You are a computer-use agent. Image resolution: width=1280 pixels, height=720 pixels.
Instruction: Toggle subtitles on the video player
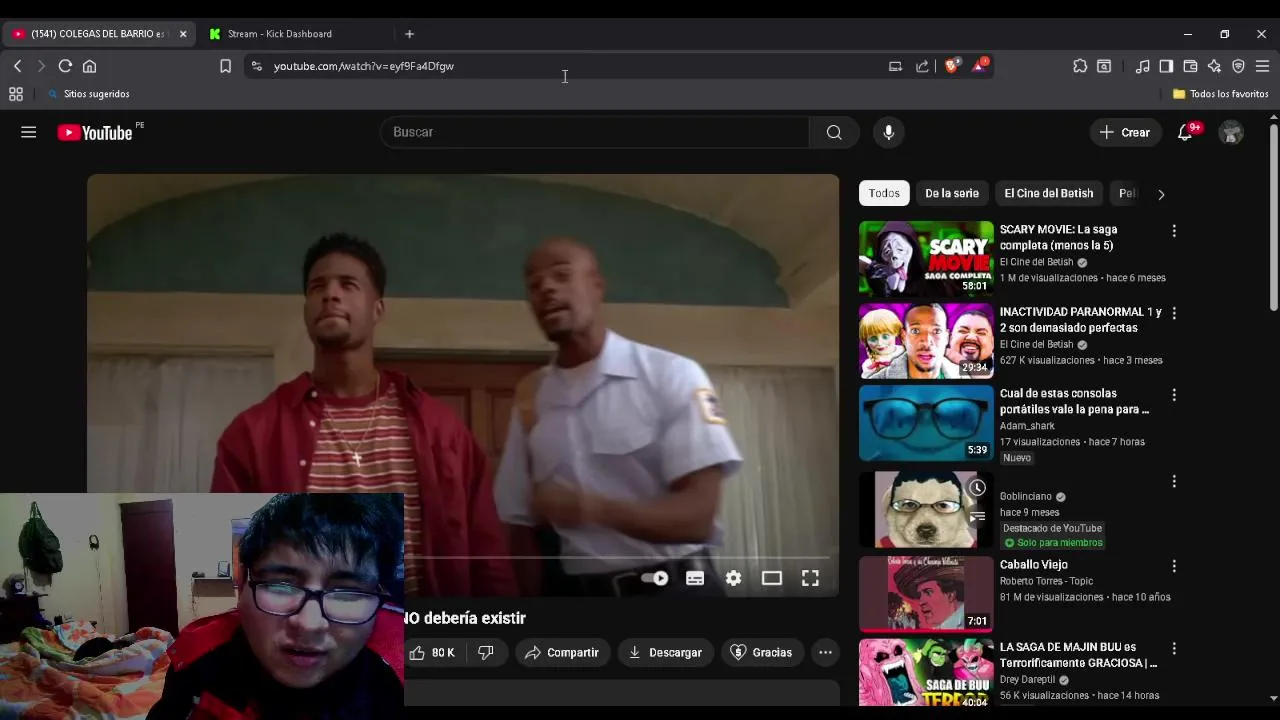tap(695, 578)
